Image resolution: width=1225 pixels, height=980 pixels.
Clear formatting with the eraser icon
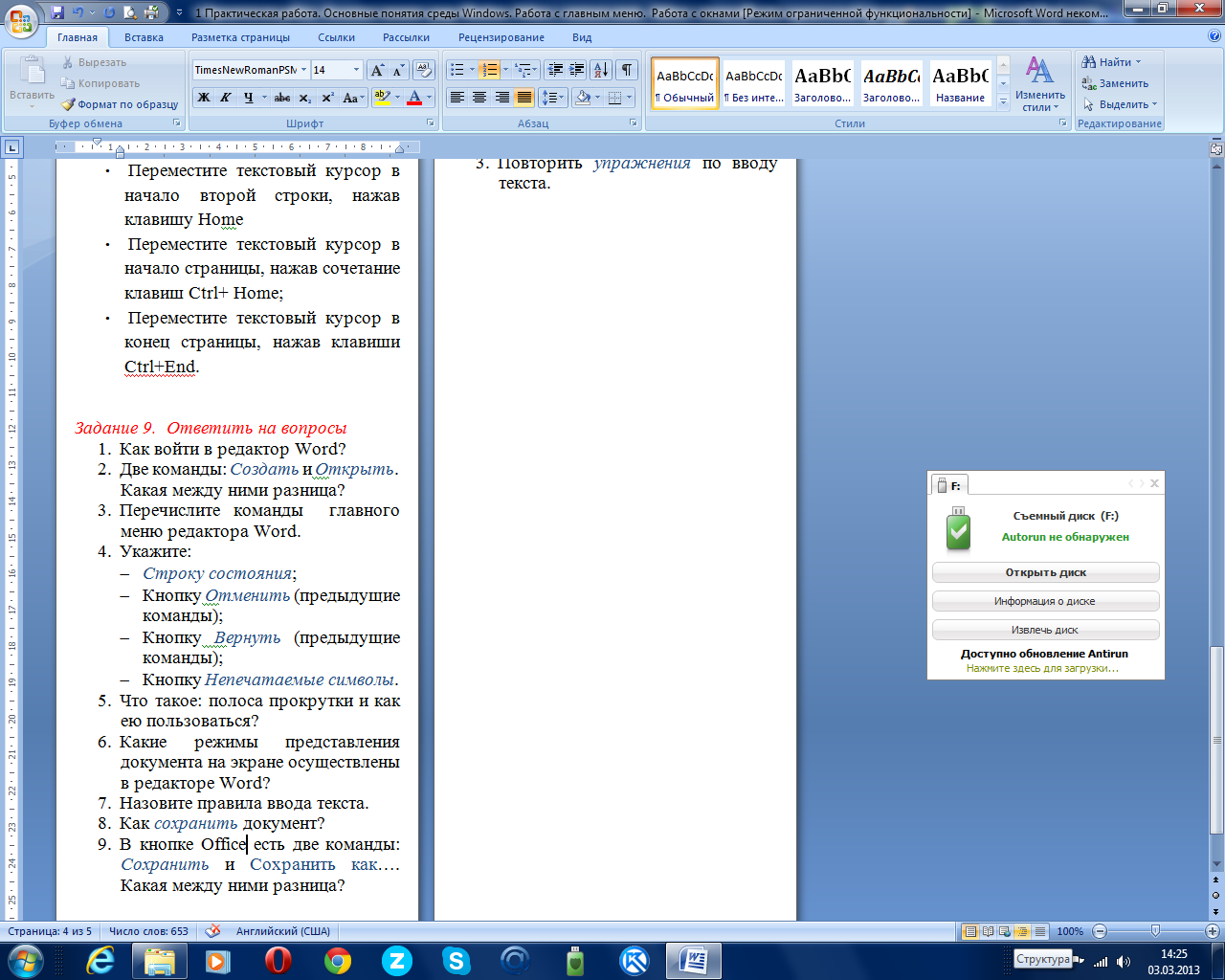tap(425, 70)
